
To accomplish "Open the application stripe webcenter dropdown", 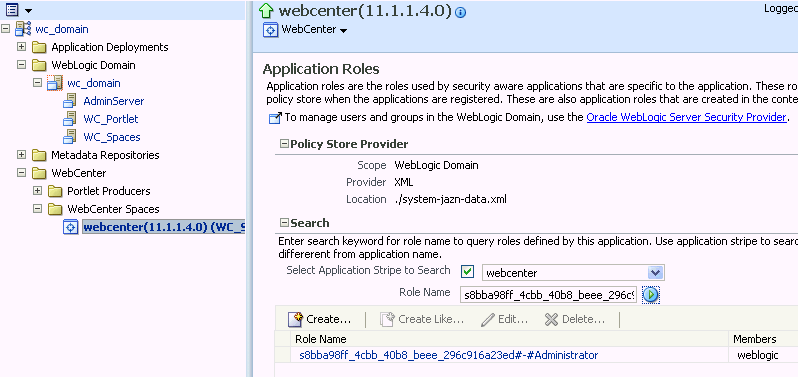I will (x=656, y=273).
